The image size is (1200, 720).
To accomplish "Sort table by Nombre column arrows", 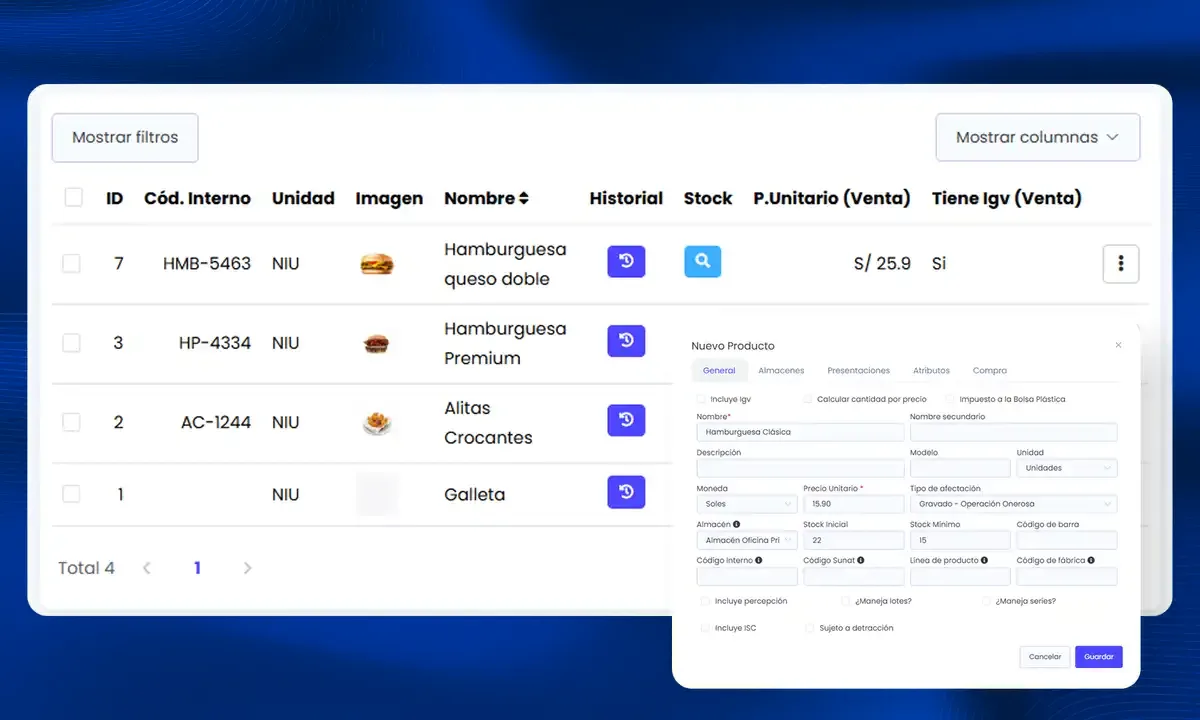I will (x=524, y=198).
